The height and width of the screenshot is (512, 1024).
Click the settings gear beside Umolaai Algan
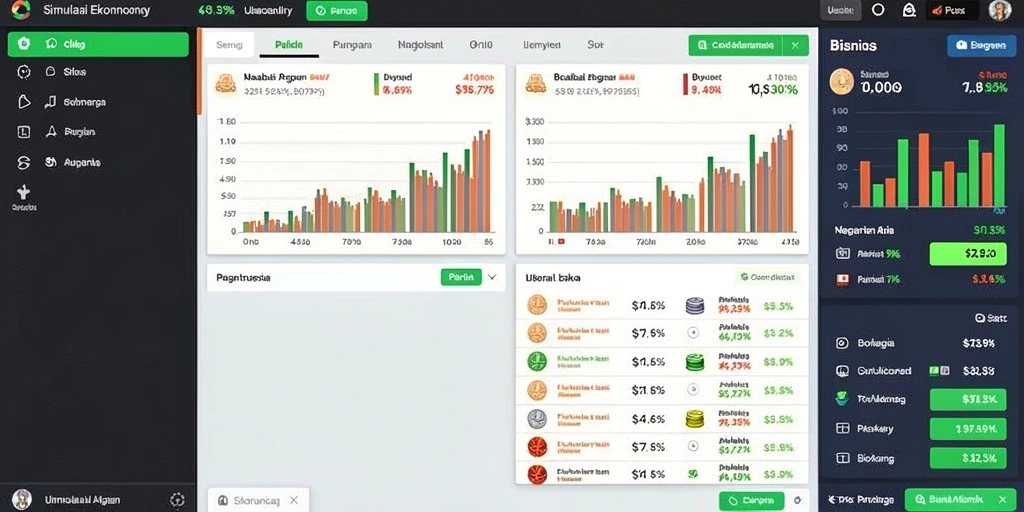(x=177, y=500)
